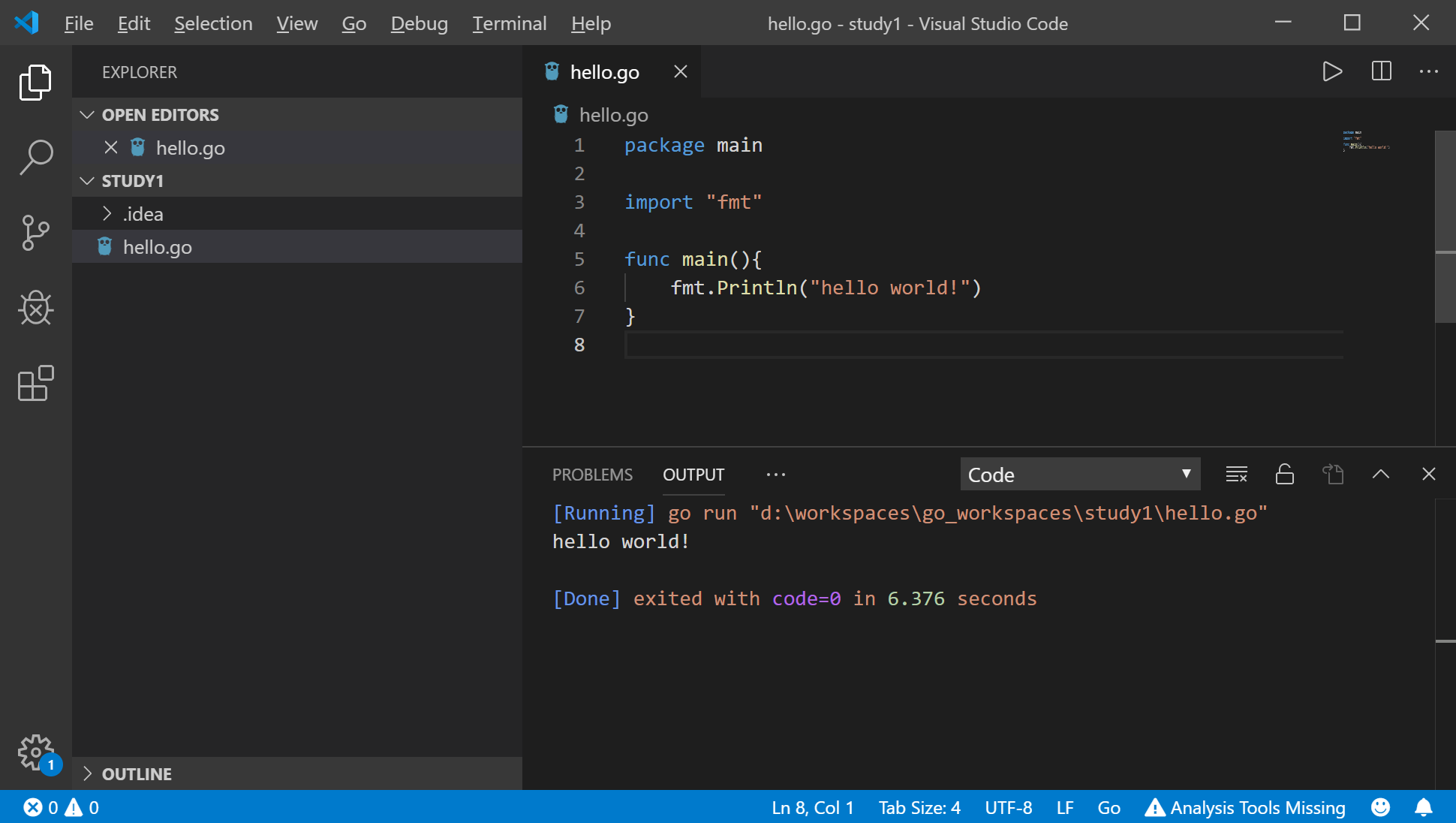Maximize the output panel with chevron
The height and width of the screenshot is (823, 1456).
pos(1380,475)
